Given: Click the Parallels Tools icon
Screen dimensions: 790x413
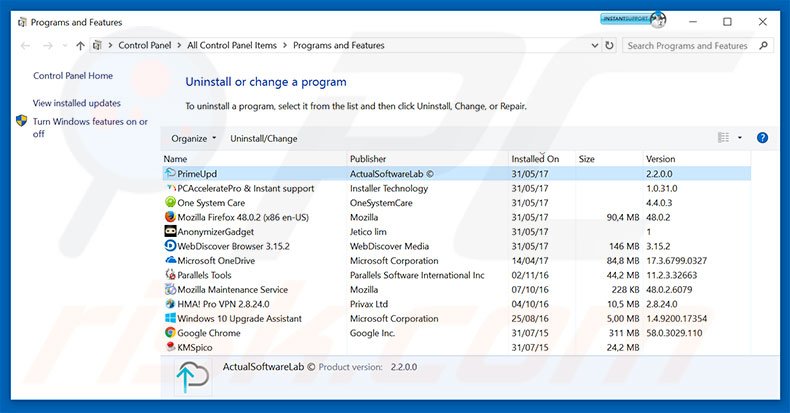Looking at the screenshot, I should [170, 275].
